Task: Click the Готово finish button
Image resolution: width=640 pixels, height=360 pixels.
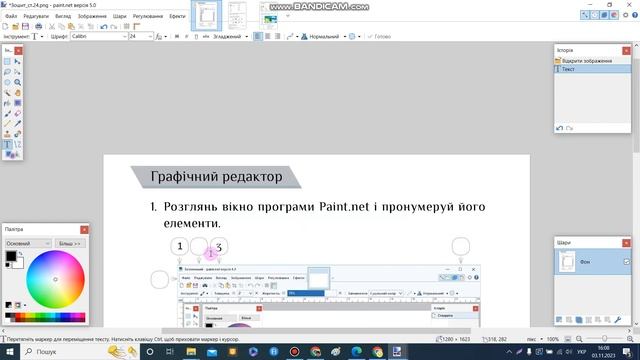Action: tap(379, 36)
